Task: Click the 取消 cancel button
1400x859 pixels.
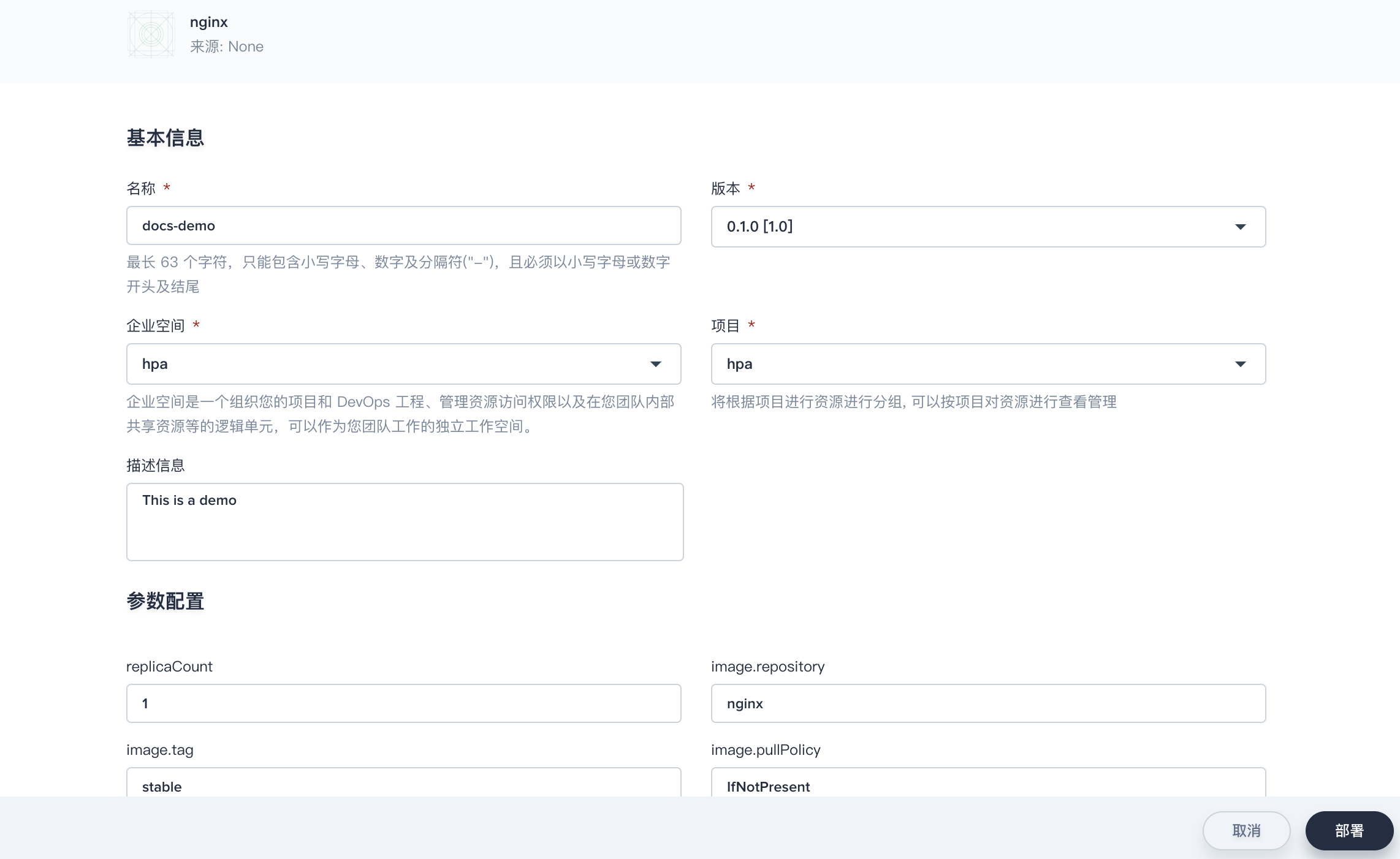Action: (x=1246, y=830)
